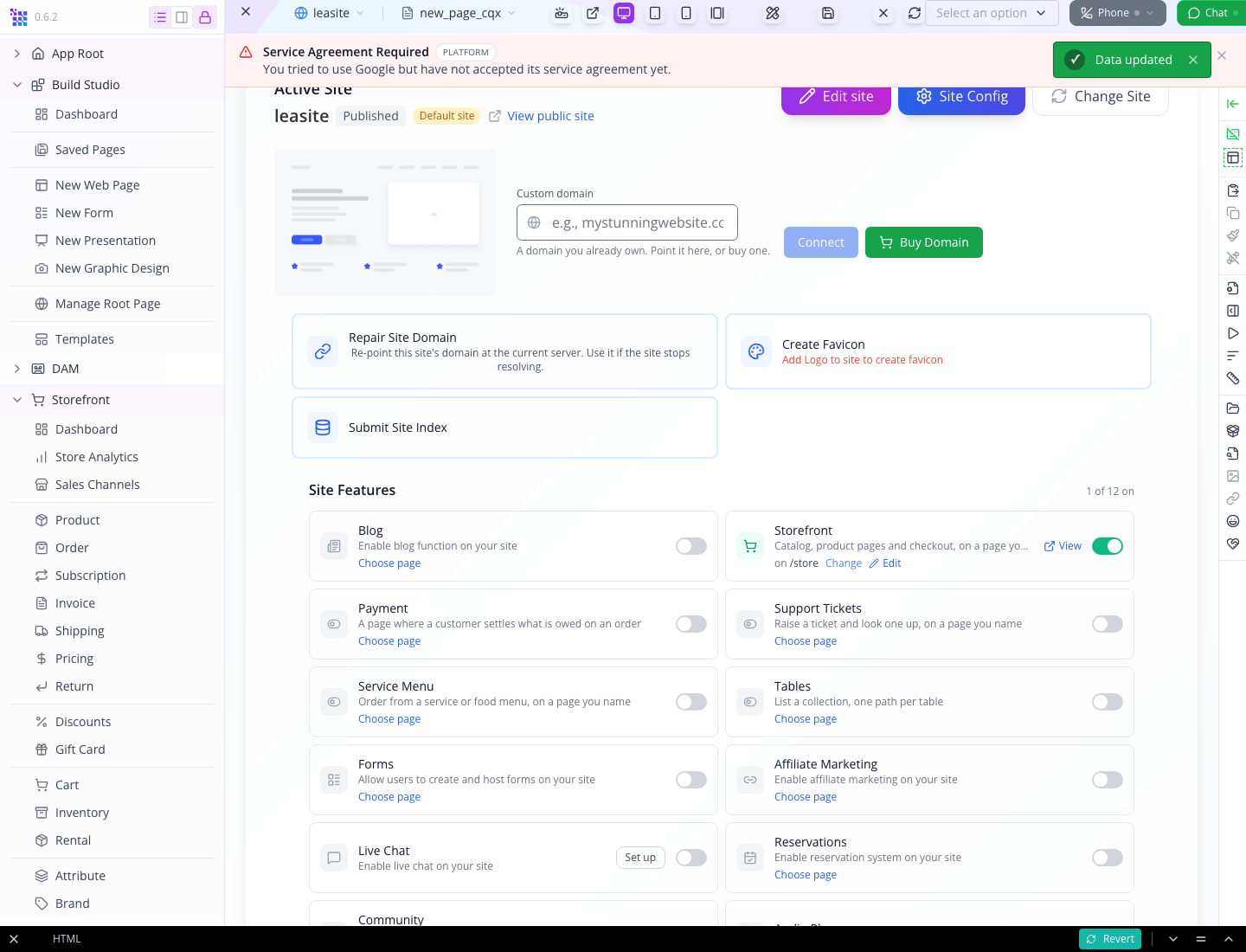Open the leasite site dropdown
Viewport: 1246px width, 952px height.
[330, 13]
